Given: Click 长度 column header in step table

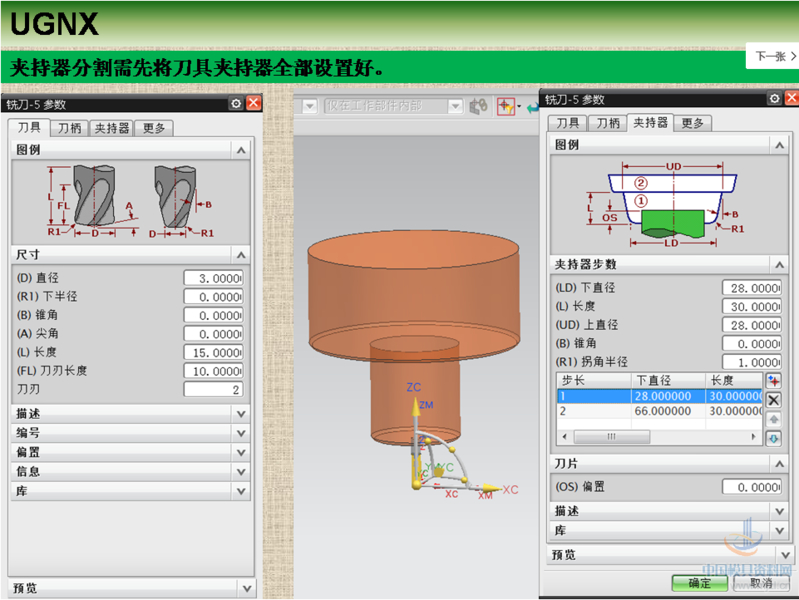Looking at the screenshot, I should (x=734, y=380).
